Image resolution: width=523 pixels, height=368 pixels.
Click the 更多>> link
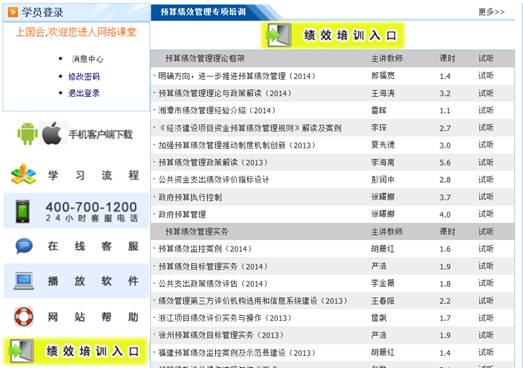click(x=491, y=12)
